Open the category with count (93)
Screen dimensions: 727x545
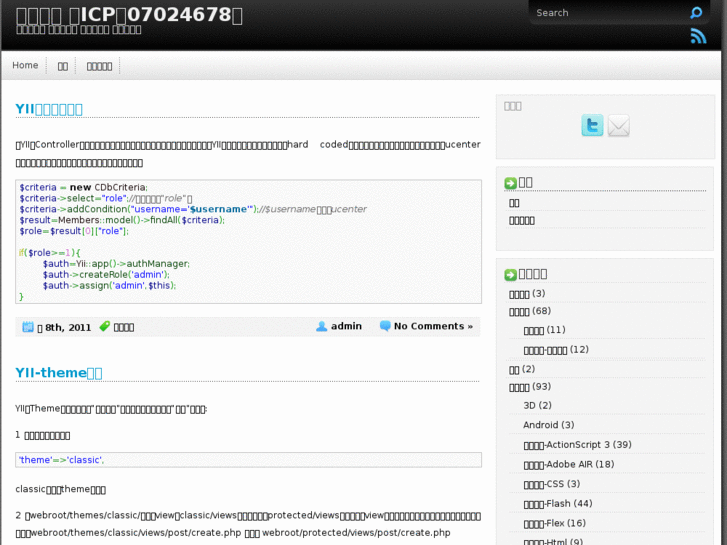click(530, 387)
